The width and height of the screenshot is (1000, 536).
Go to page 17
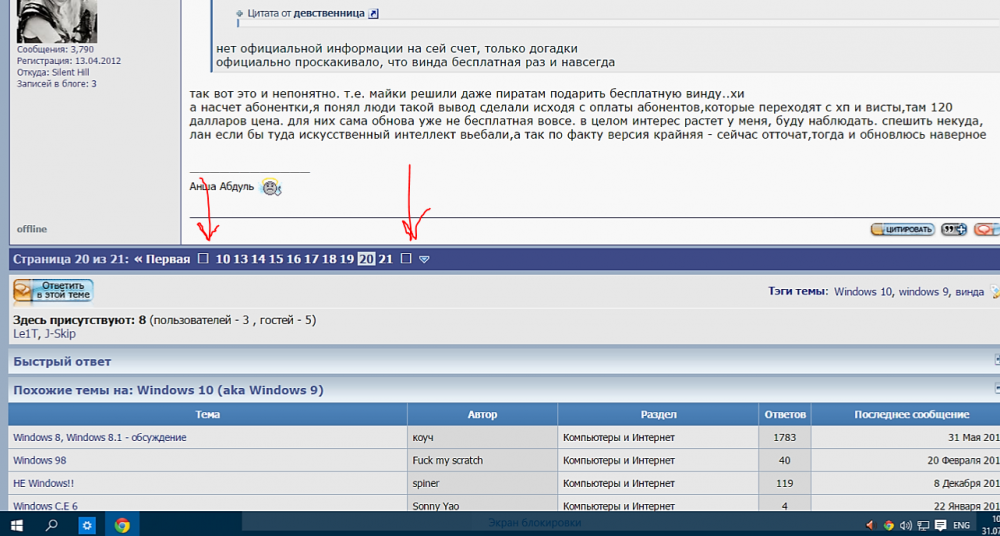[311, 259]
